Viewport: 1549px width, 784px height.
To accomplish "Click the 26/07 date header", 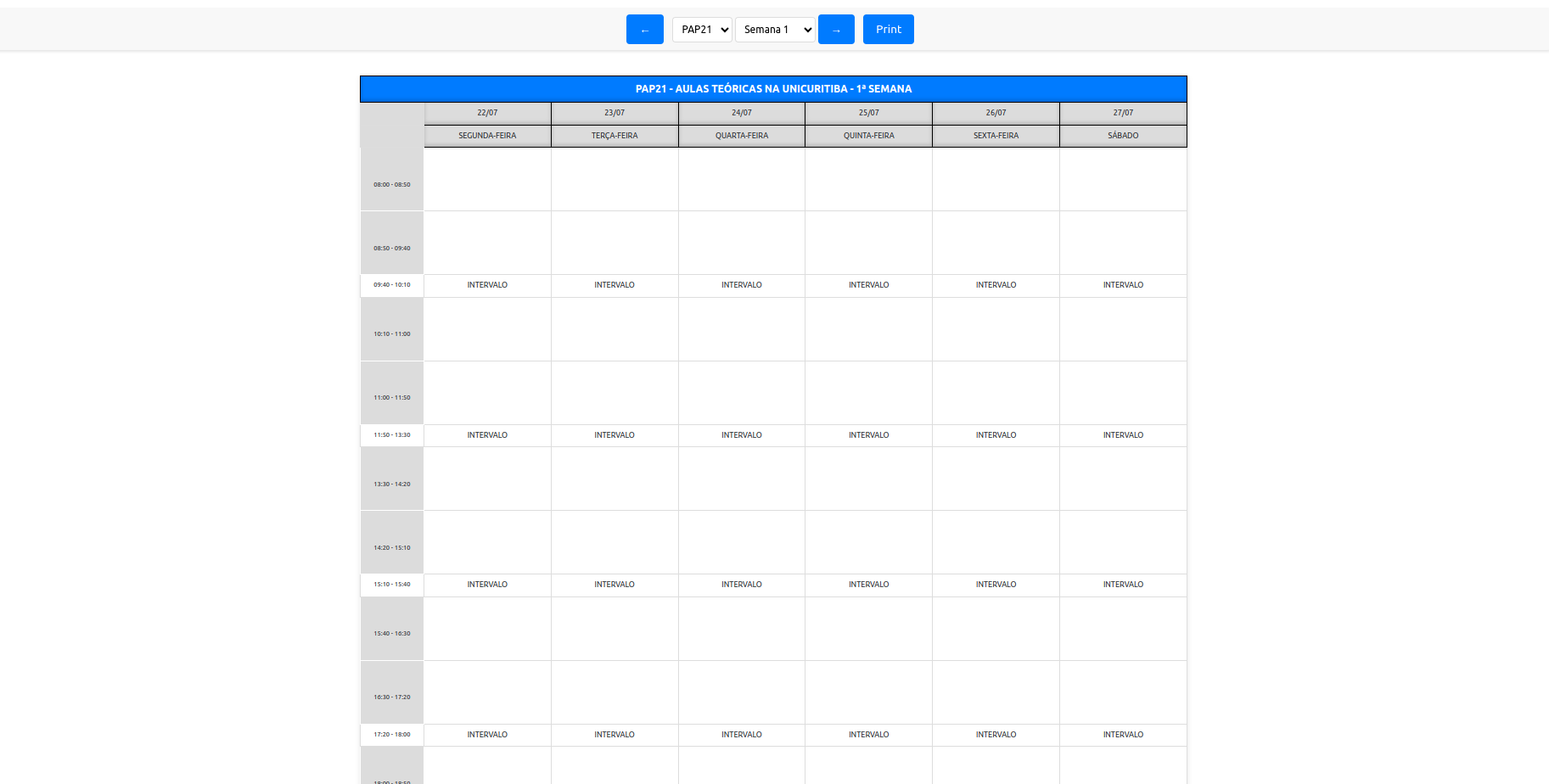I will tap(996, 113).
